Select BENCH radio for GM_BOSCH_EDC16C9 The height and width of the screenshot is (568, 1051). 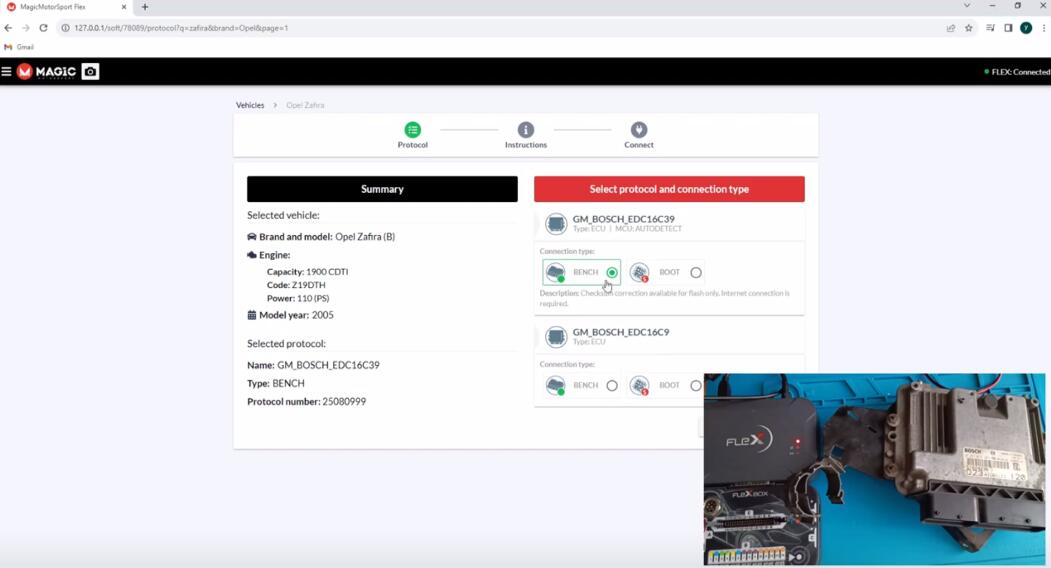(612, 386)
